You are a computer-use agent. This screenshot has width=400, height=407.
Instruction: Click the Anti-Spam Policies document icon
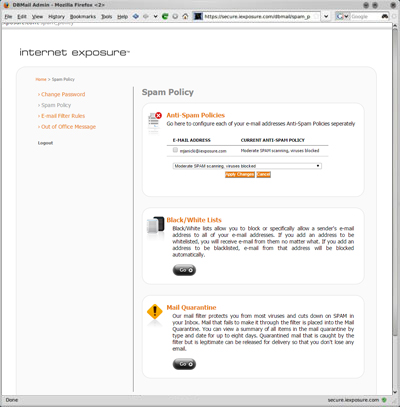coord(155,122)
